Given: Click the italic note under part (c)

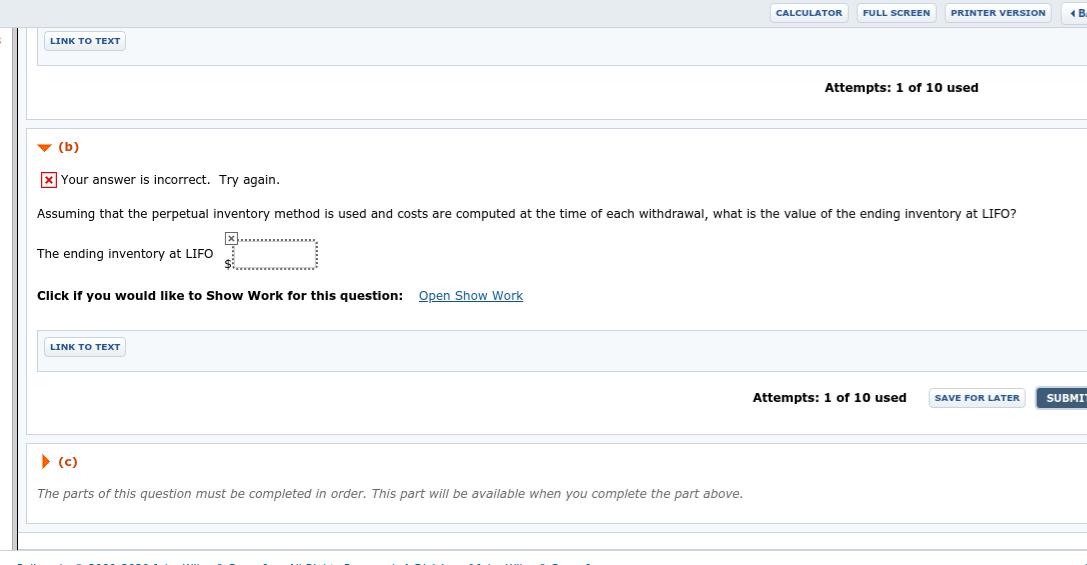Looking at the screenshot, I should [x=389, y=494].
